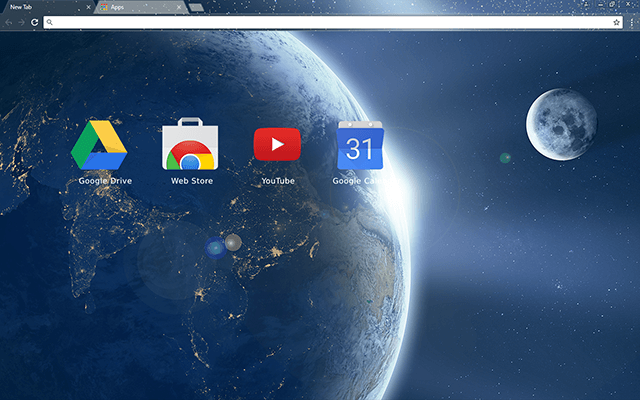
Task: Open the Chrome three-dot menu
Action: coord(631,21)
